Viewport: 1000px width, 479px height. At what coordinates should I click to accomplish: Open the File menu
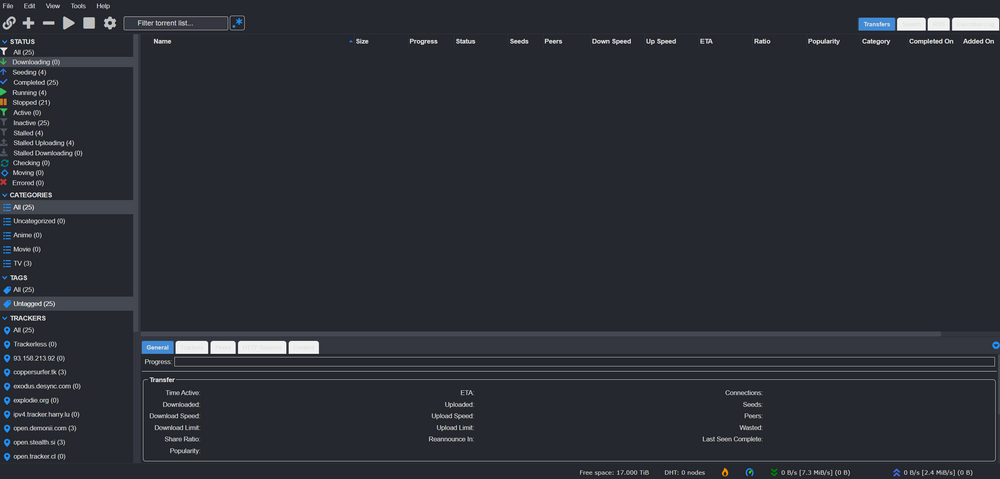8,6
